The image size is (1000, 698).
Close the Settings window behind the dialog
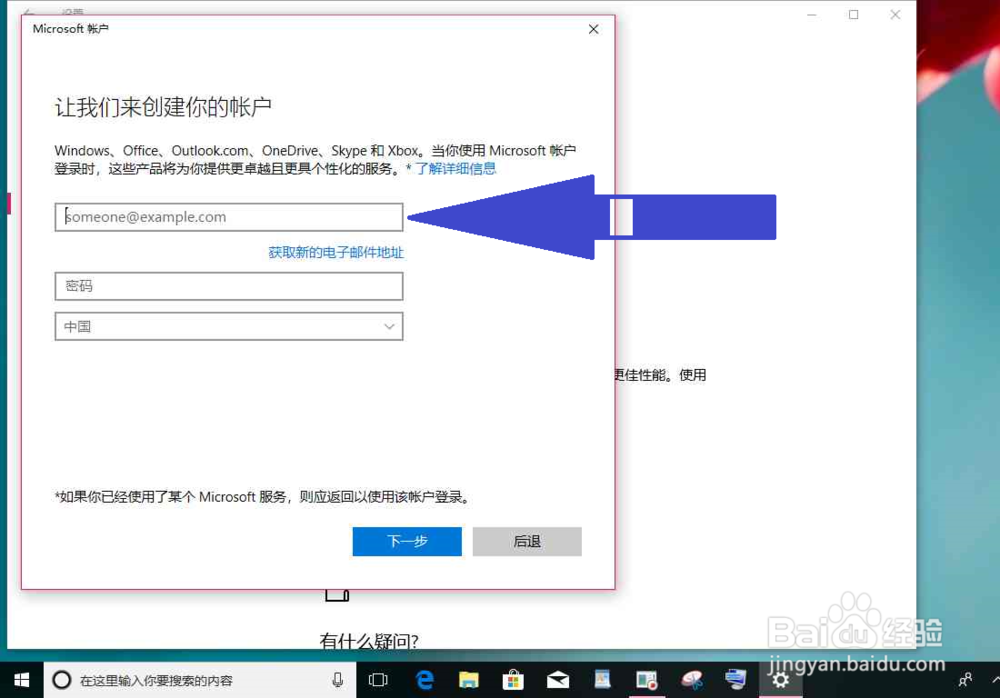click(x=895, y=15)
